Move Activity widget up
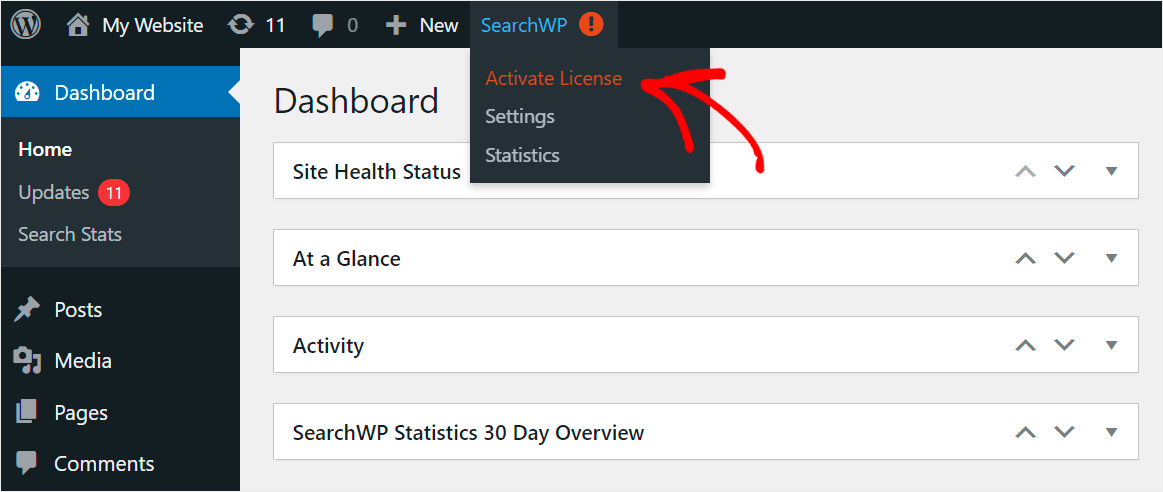The width and height of the screenshot is (1163, 492). coord(1025,345)
